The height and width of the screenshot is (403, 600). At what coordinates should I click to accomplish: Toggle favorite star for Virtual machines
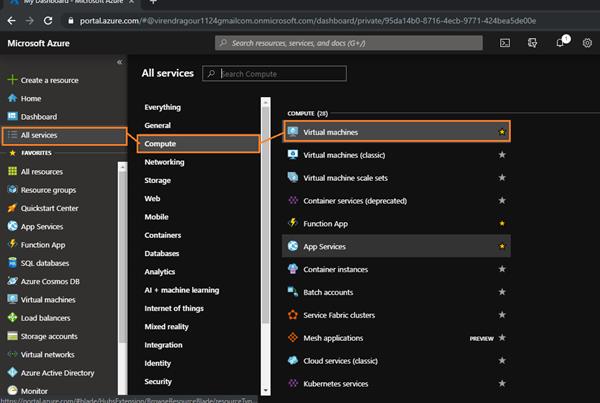502,132
